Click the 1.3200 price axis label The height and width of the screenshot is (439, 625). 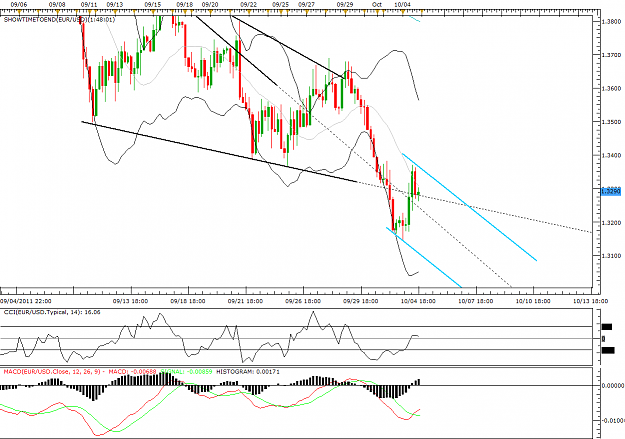pyautogui.click(x=612, y=222)
